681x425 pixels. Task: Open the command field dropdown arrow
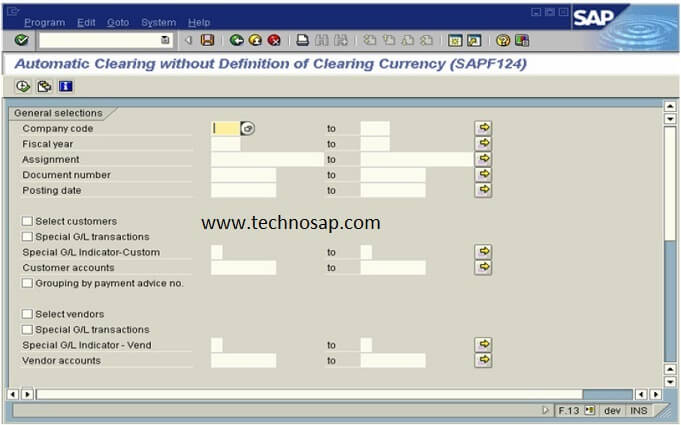pos(165,40)
